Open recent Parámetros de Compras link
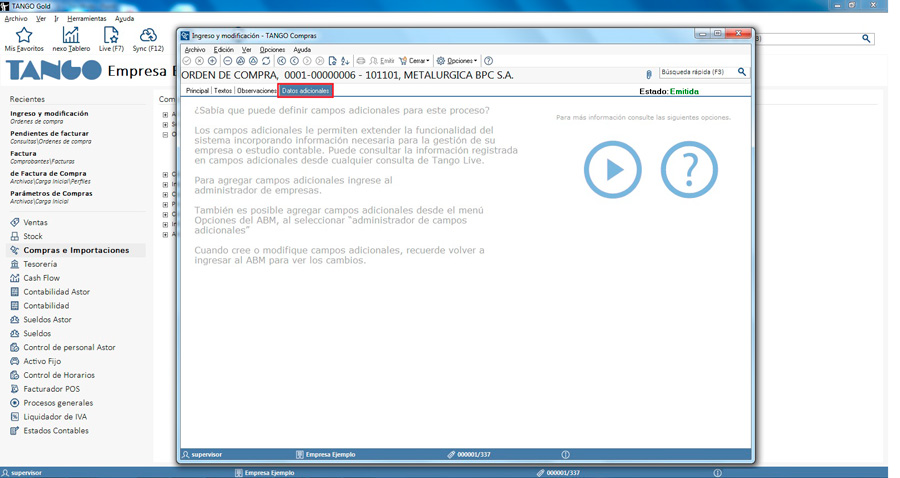Image resolution: width=900 pixels, height=478 pixels. click(51, 197)
